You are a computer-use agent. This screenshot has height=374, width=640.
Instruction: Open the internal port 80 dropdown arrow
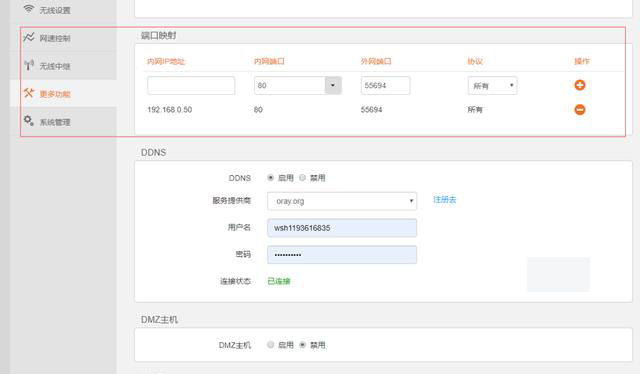333,85
